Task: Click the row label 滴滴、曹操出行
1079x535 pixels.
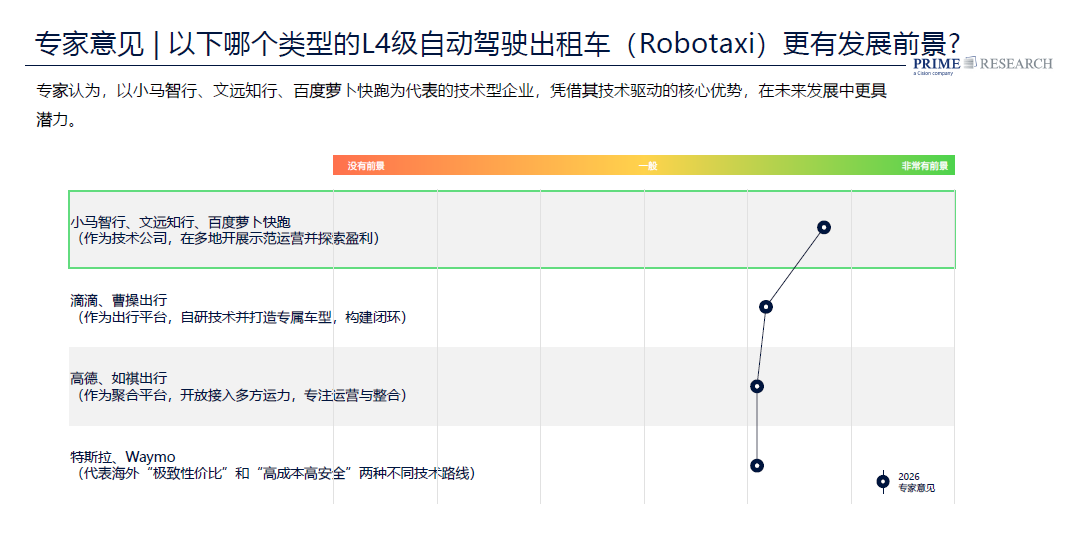Action: point(118,301)
